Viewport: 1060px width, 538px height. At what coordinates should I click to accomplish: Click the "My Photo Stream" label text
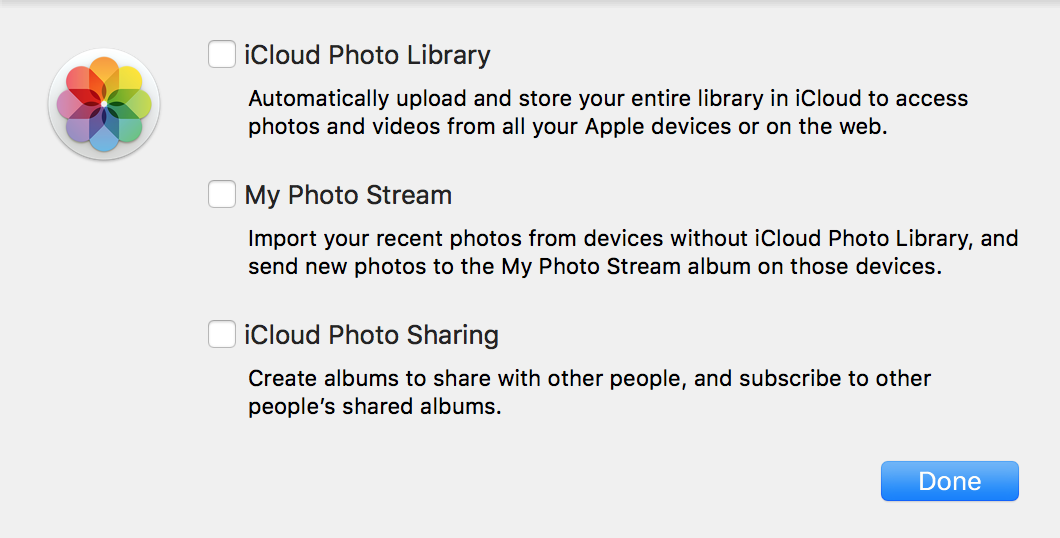click(x=348, y=195)
